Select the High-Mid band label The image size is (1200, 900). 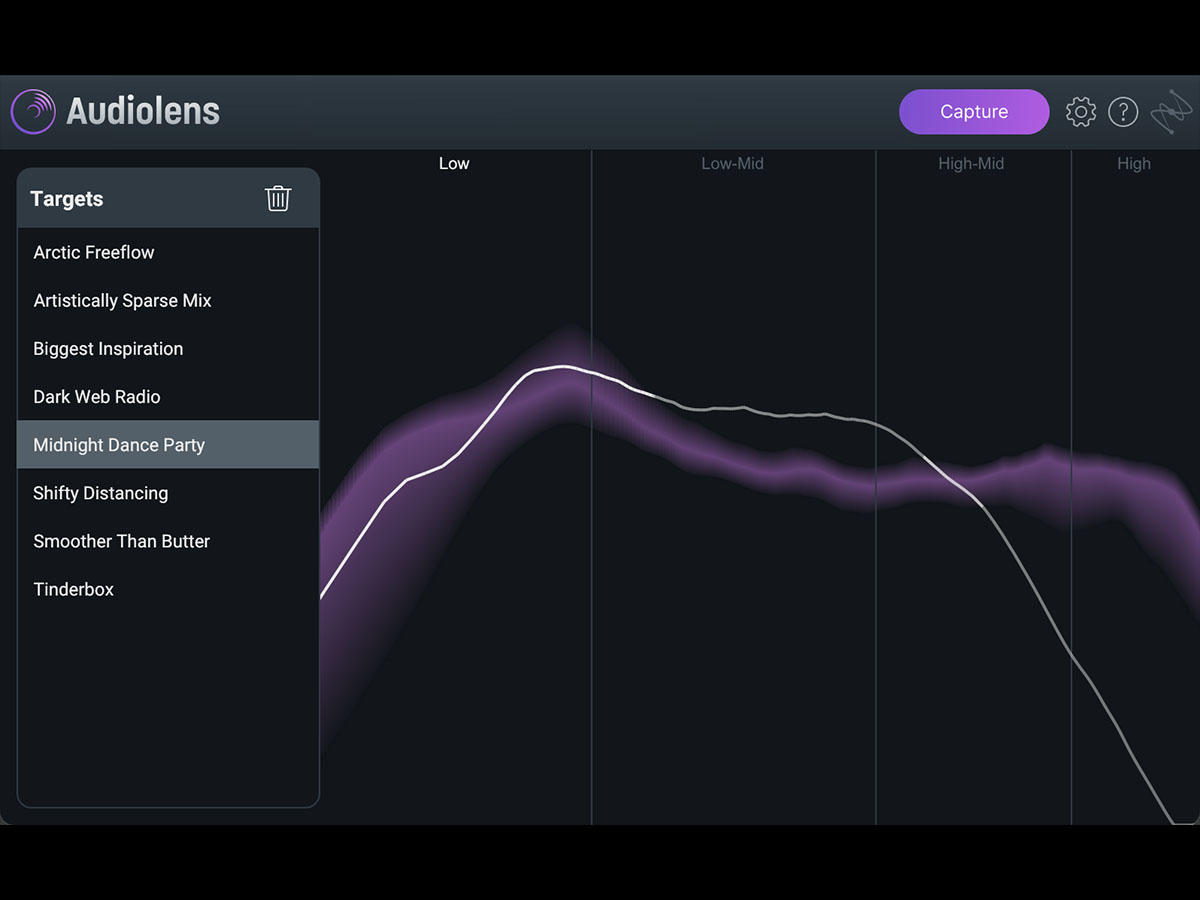point(971,164)
